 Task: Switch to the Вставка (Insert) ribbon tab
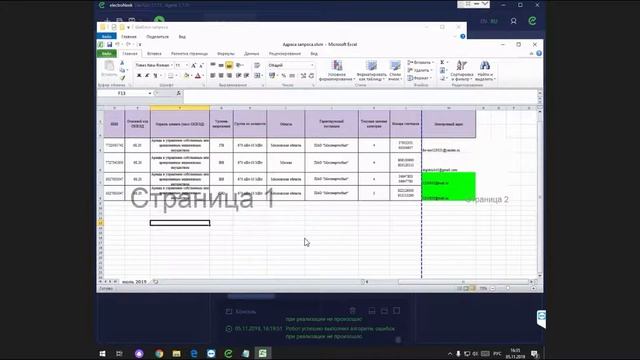click(154, 53)
